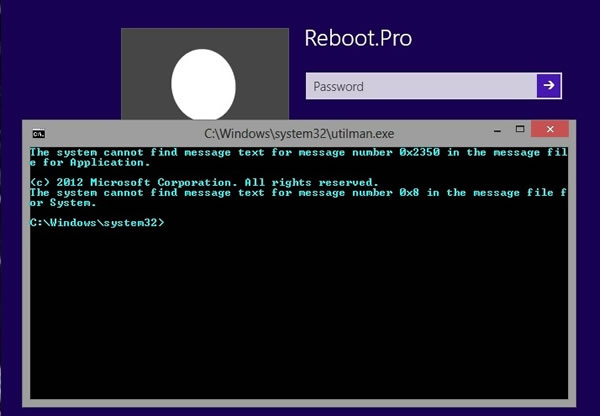Screen dimensions: 600x416
Task: Minimize the utilman.exe console window
Action: (497, 130)
